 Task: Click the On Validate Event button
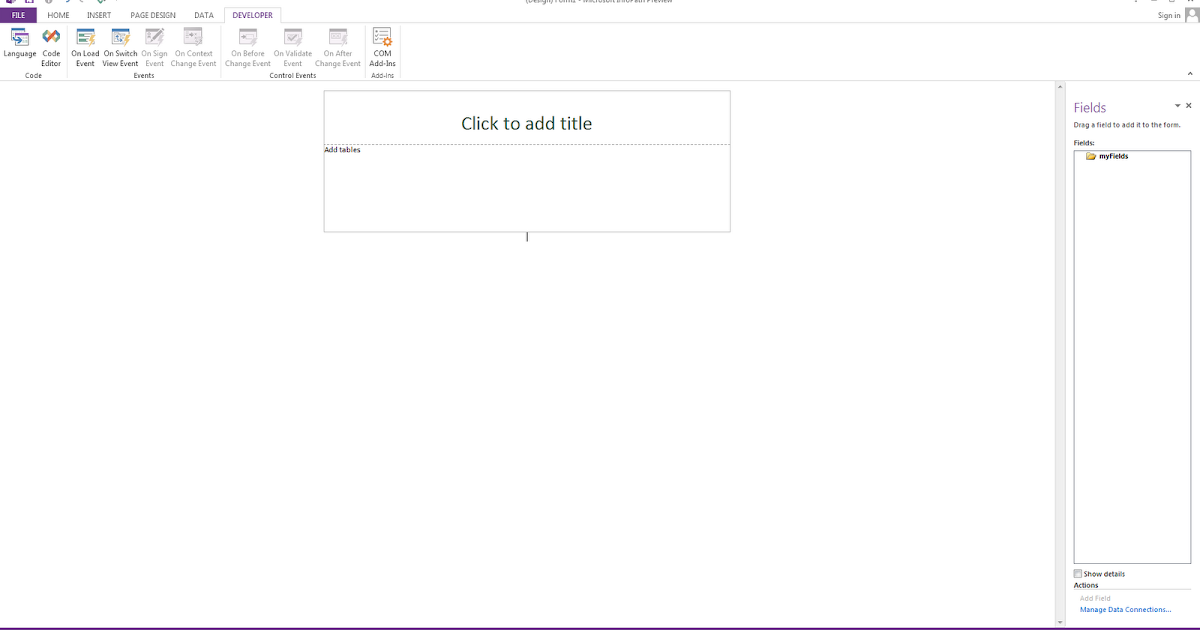point(293,47)
